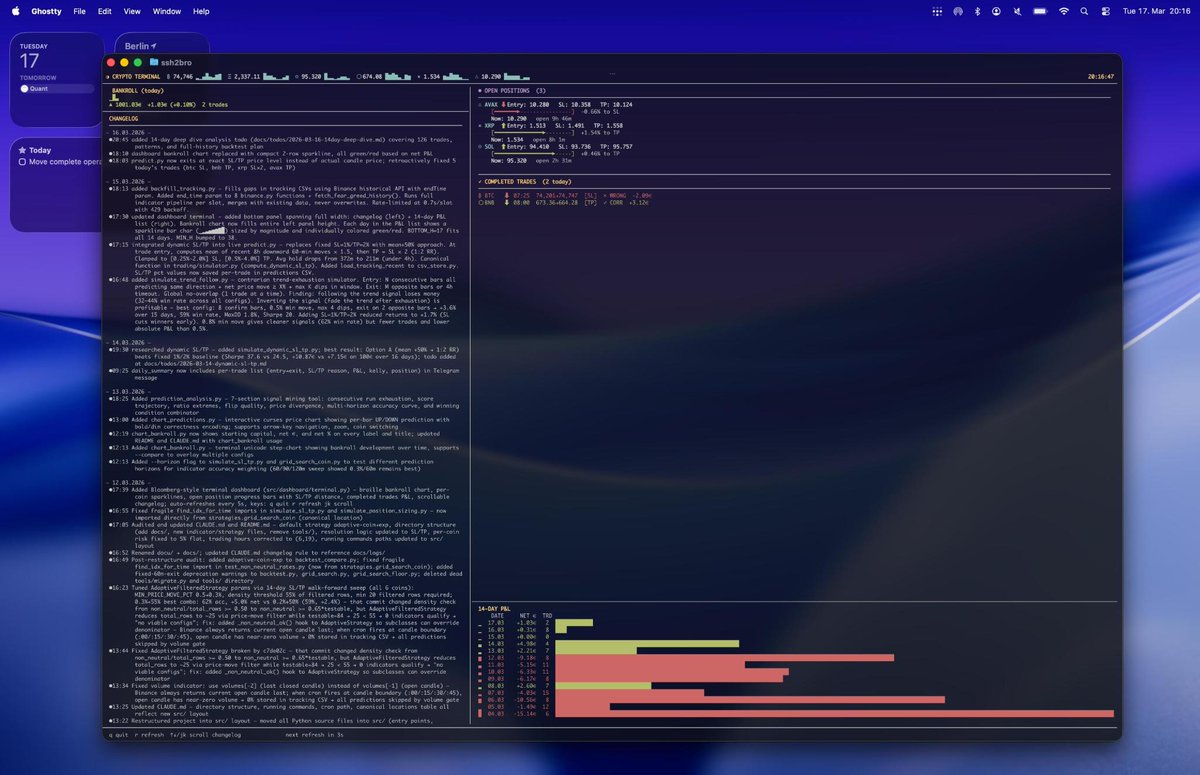Open the View menu
The image size is (1200, 775).
(132, 11)
